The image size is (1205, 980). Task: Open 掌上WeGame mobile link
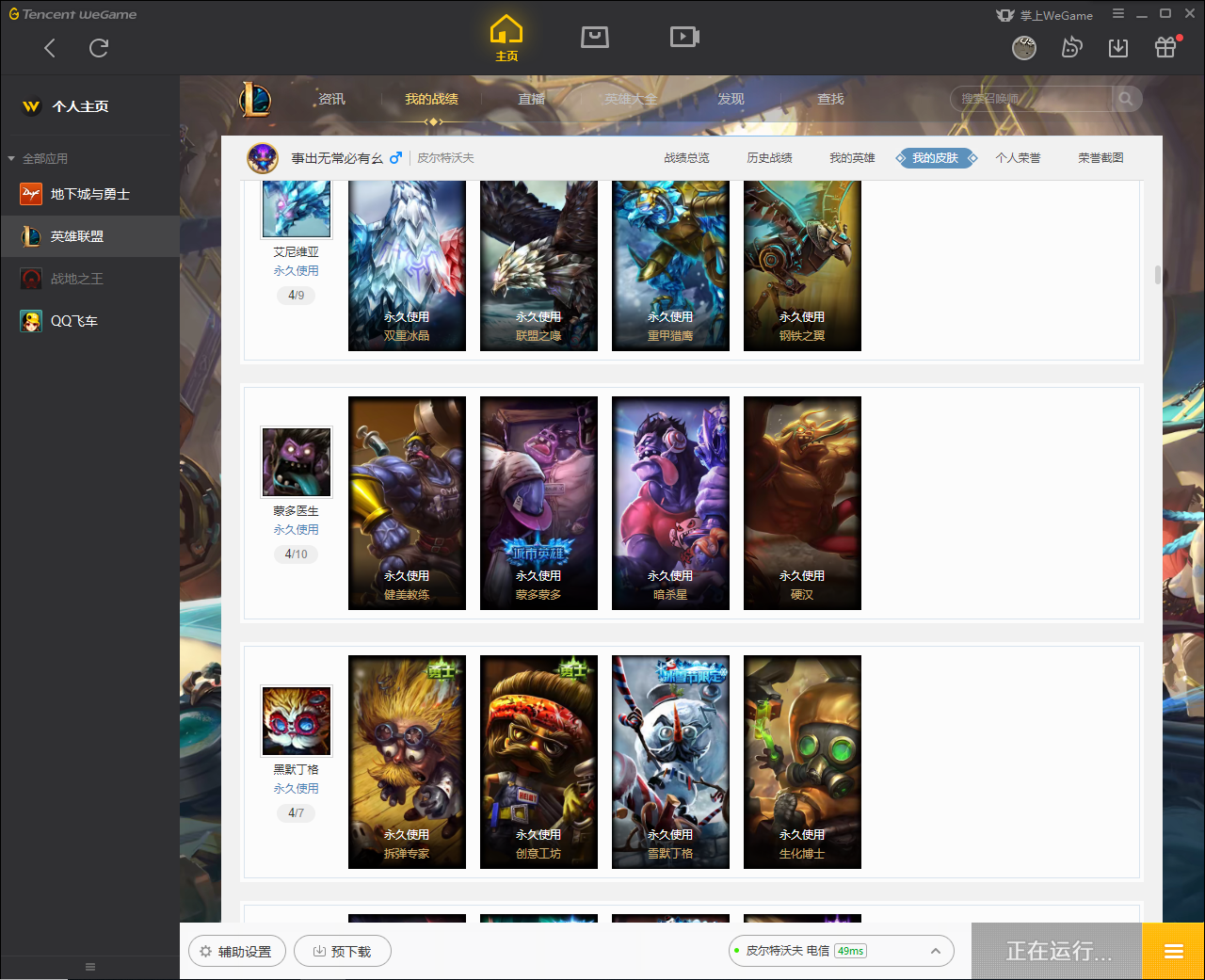1045,15
